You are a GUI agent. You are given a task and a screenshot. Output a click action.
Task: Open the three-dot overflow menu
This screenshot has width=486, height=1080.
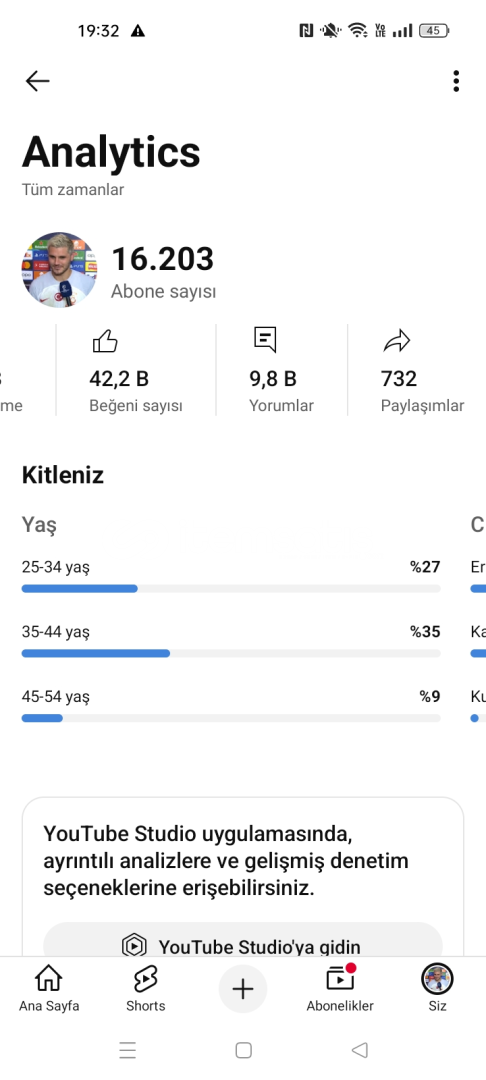(x=456, y=81)
